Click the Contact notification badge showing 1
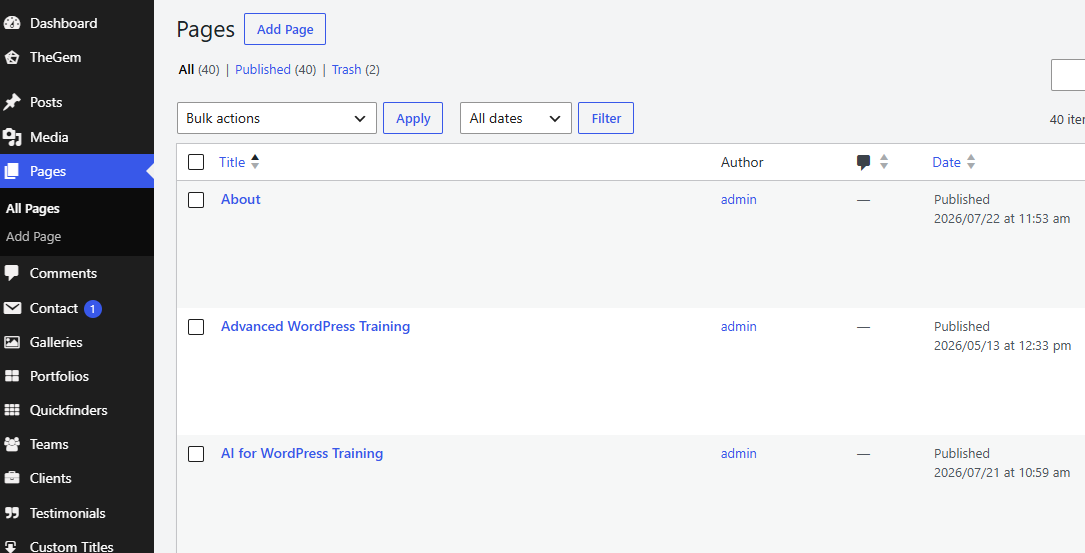This screenshot has width=1085, height=553. pos(93,309)
